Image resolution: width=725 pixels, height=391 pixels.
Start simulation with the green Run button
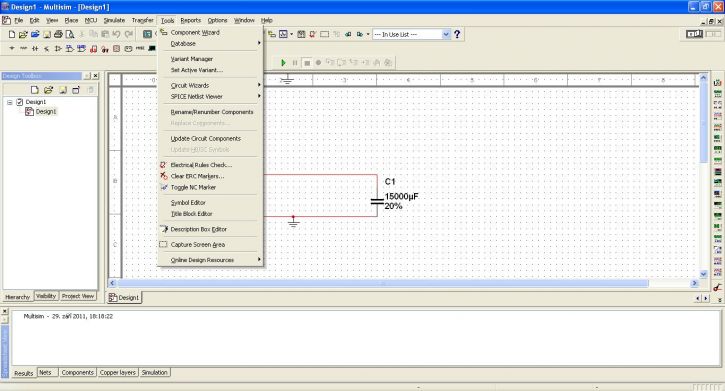coord(283,62)
